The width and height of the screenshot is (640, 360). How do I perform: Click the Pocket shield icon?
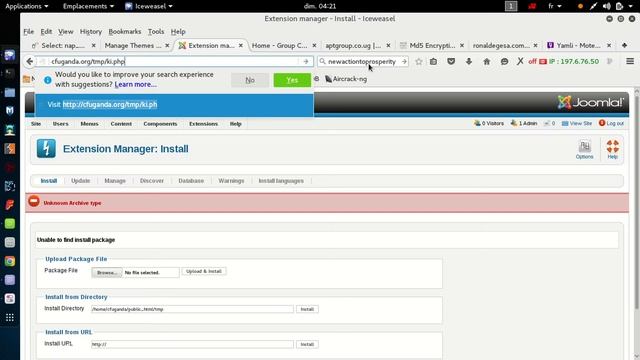pos(451,62)
